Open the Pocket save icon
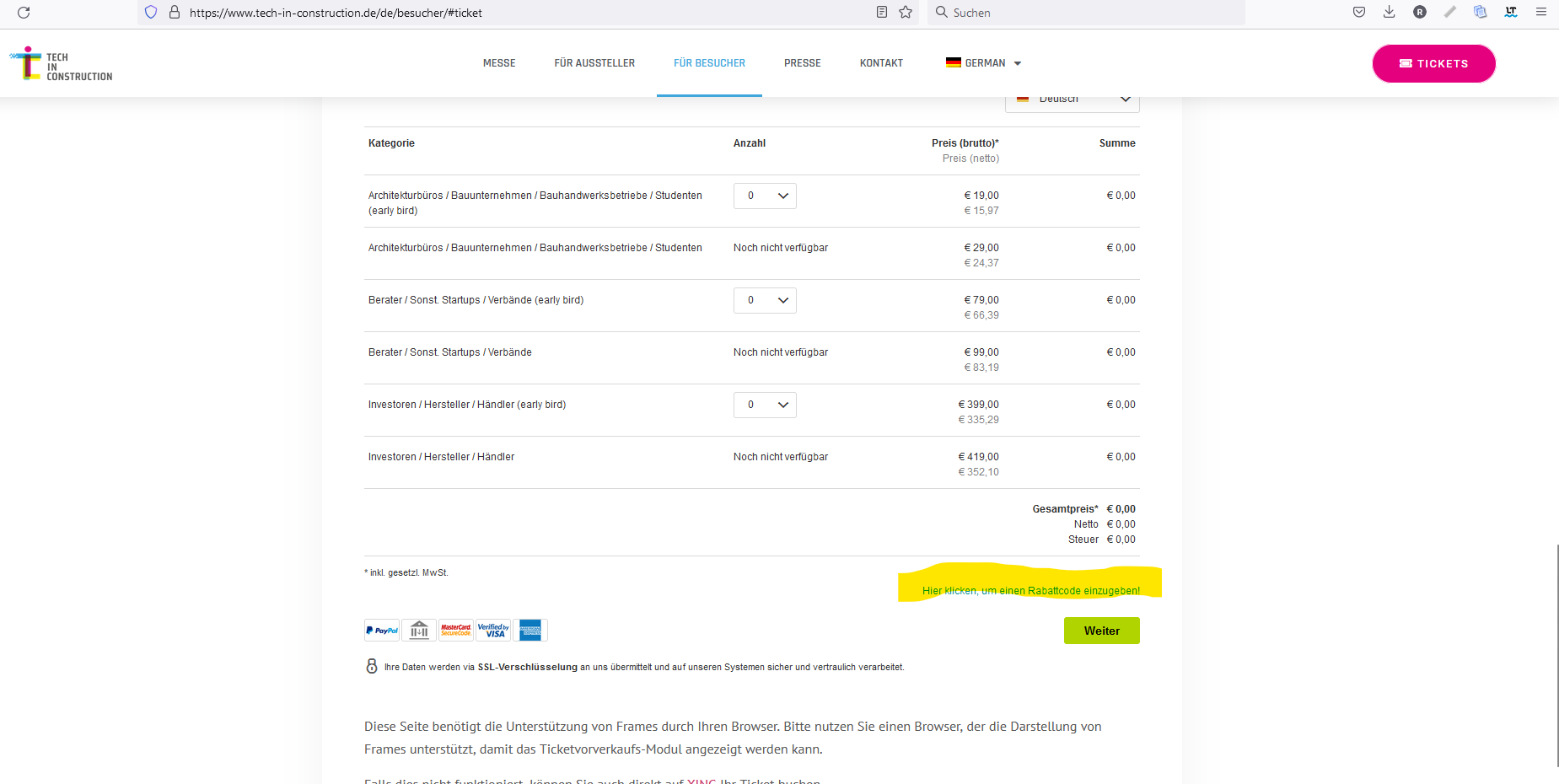Screen dimensions: 1559x784 tap(1359, 12)
